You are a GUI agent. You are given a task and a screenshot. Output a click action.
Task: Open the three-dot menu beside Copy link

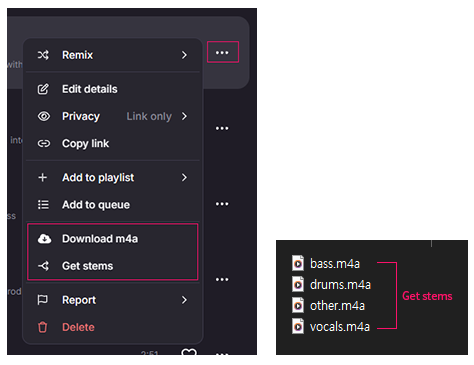pyautogui.click(x=222, y=128)
